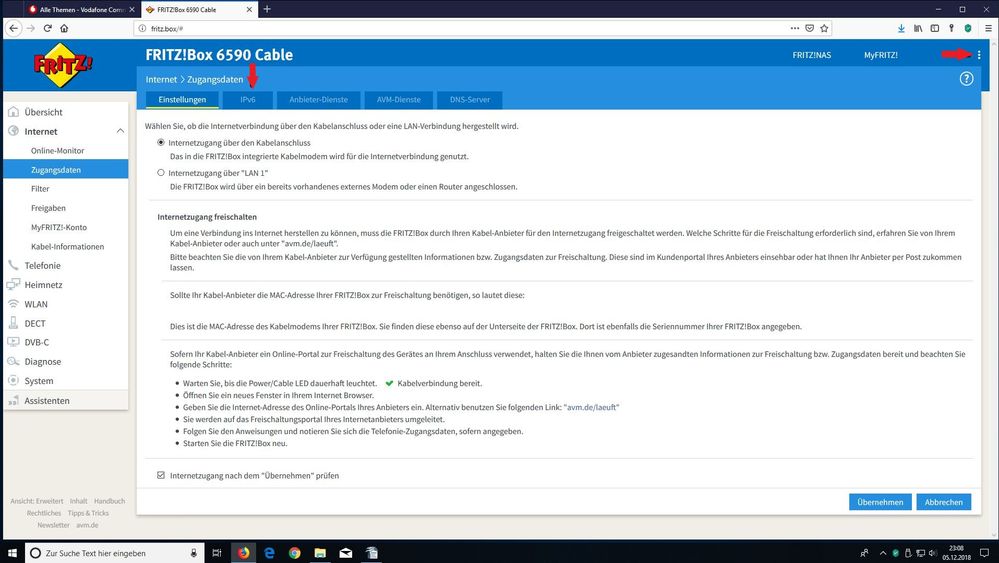Click the Telefonie phone icon
Screen dimensions: 999x563
point(13,266)
